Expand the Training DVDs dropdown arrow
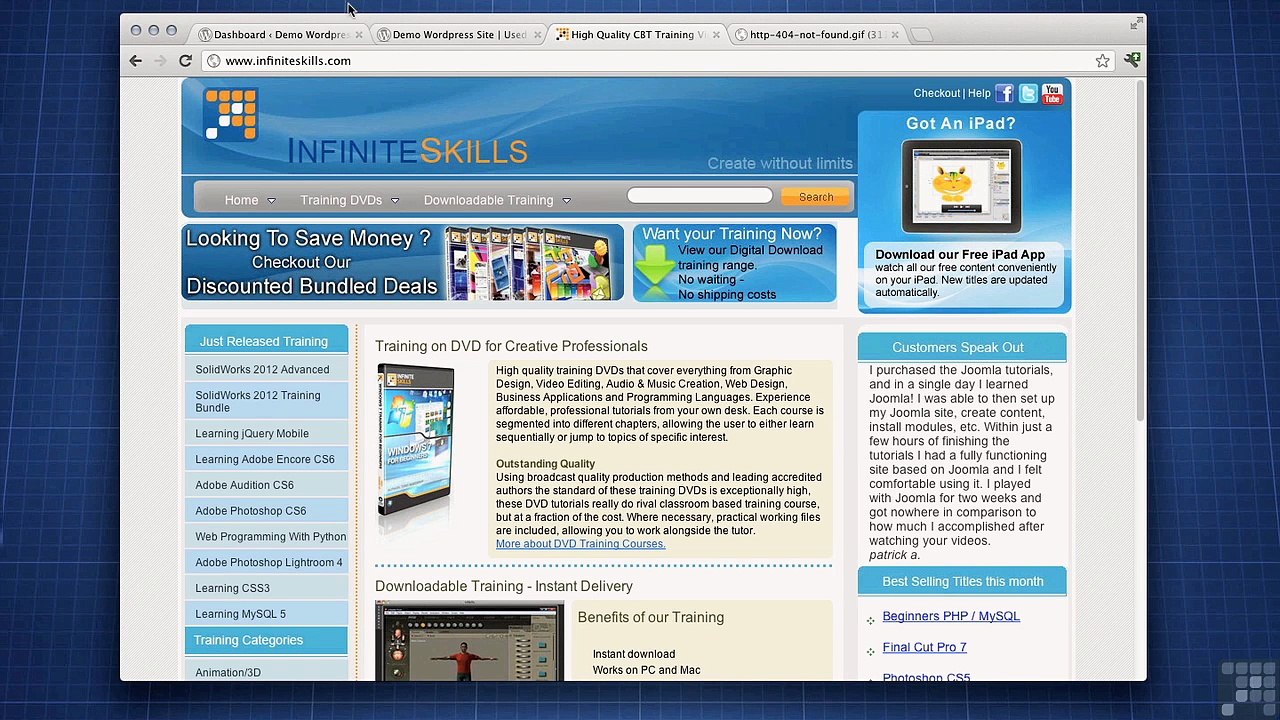This screenshot has height=720, width=1280. pos(395,201)
